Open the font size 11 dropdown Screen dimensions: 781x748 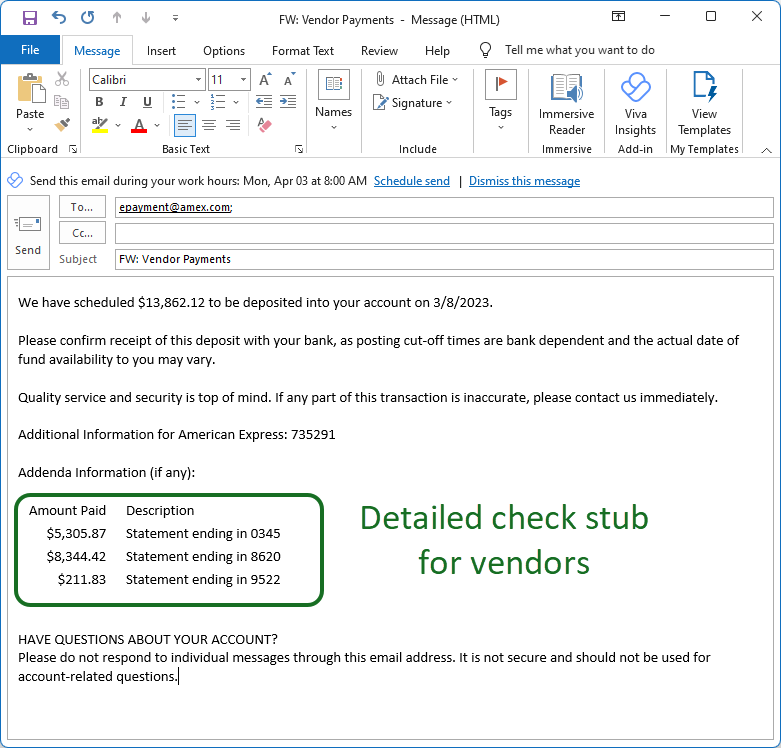[x=243, y=80]
